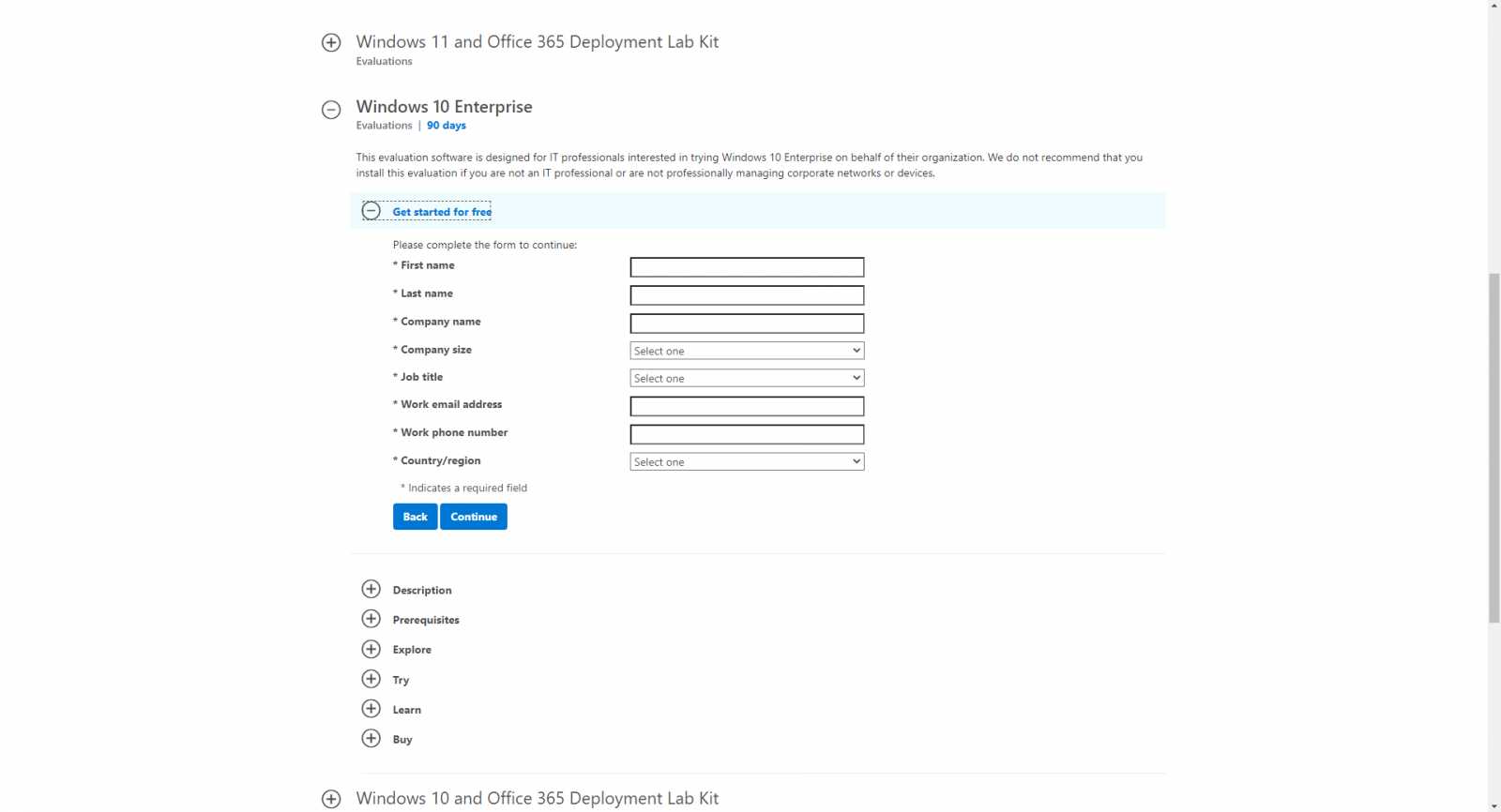
Task: Open the Country/region dropdown
Action: tap(747, 461)
